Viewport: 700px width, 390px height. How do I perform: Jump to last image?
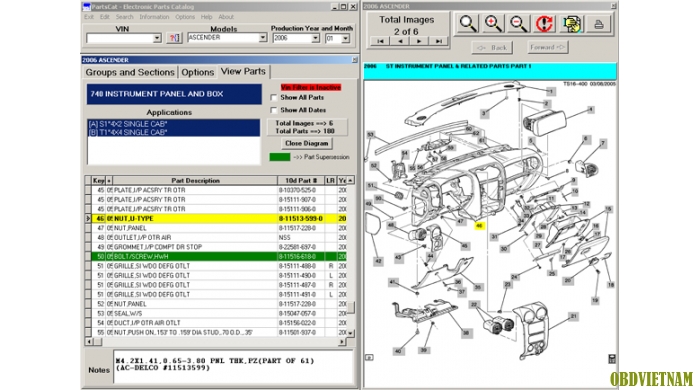[438, 41]
